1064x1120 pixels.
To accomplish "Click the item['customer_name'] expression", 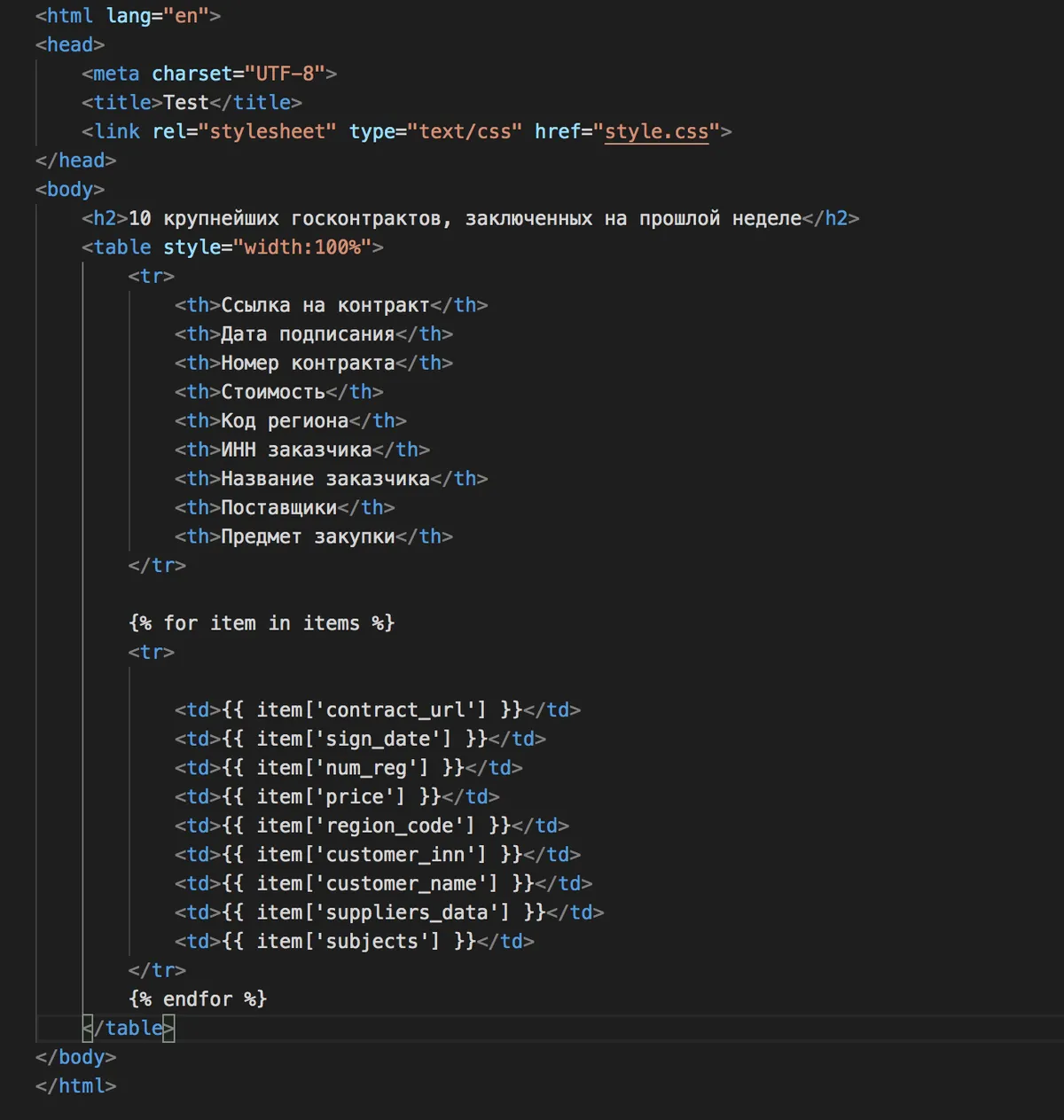I will click(x=378, y=883).
